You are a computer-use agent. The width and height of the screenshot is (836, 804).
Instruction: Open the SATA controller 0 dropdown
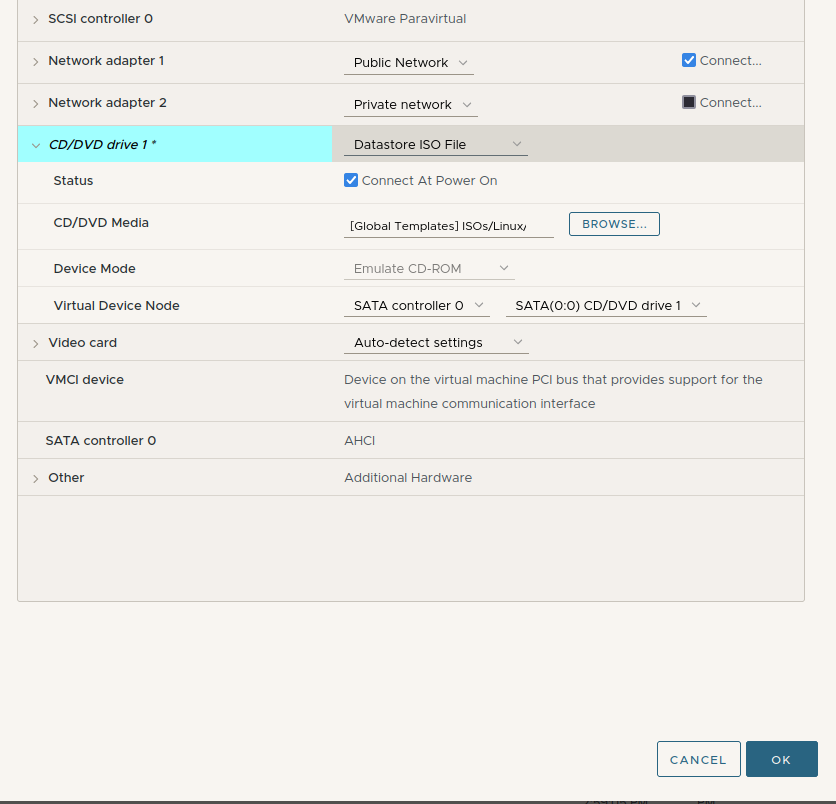coord(416,306)
